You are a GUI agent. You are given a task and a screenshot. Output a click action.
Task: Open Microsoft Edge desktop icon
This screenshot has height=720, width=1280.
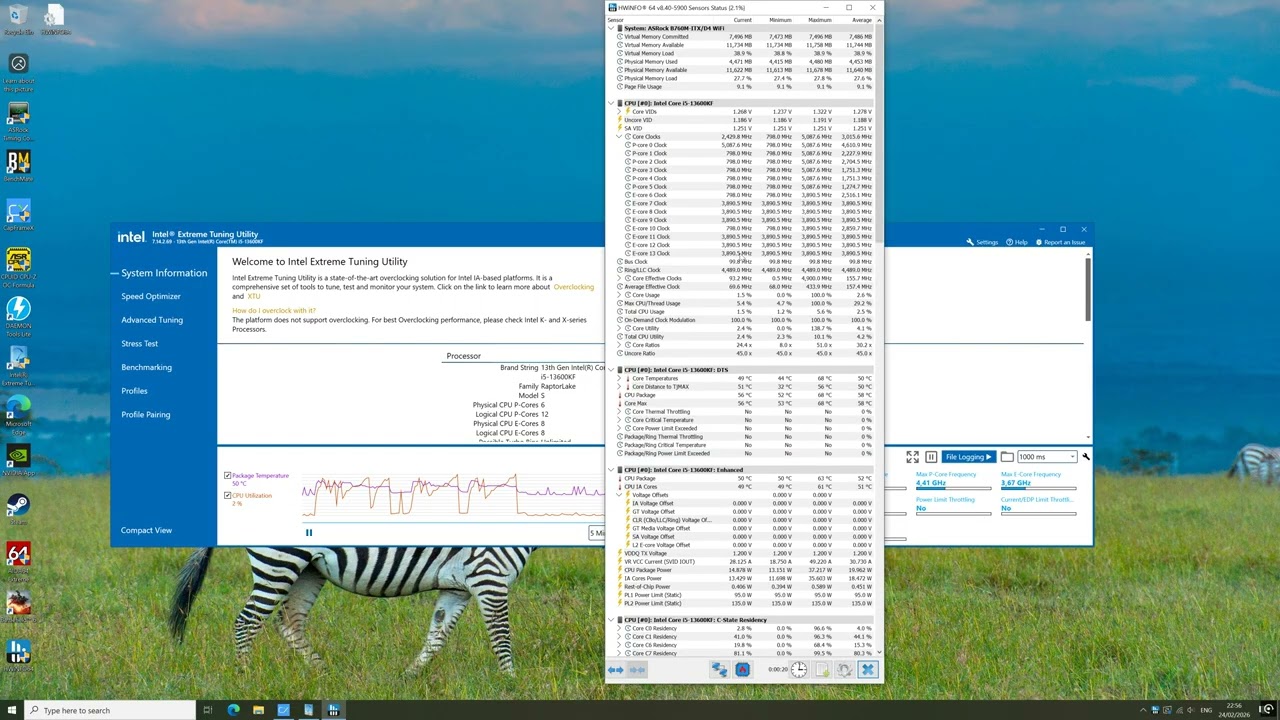(x=18, y=415)
